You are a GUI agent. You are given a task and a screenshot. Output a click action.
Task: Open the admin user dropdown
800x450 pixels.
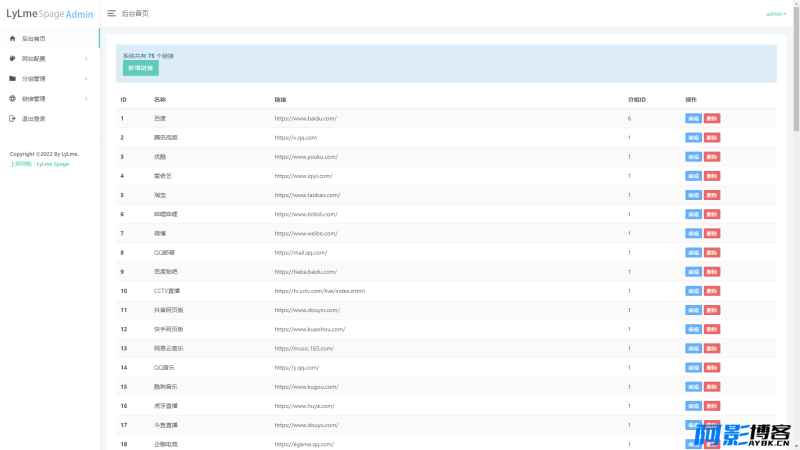tap(776, 14)
